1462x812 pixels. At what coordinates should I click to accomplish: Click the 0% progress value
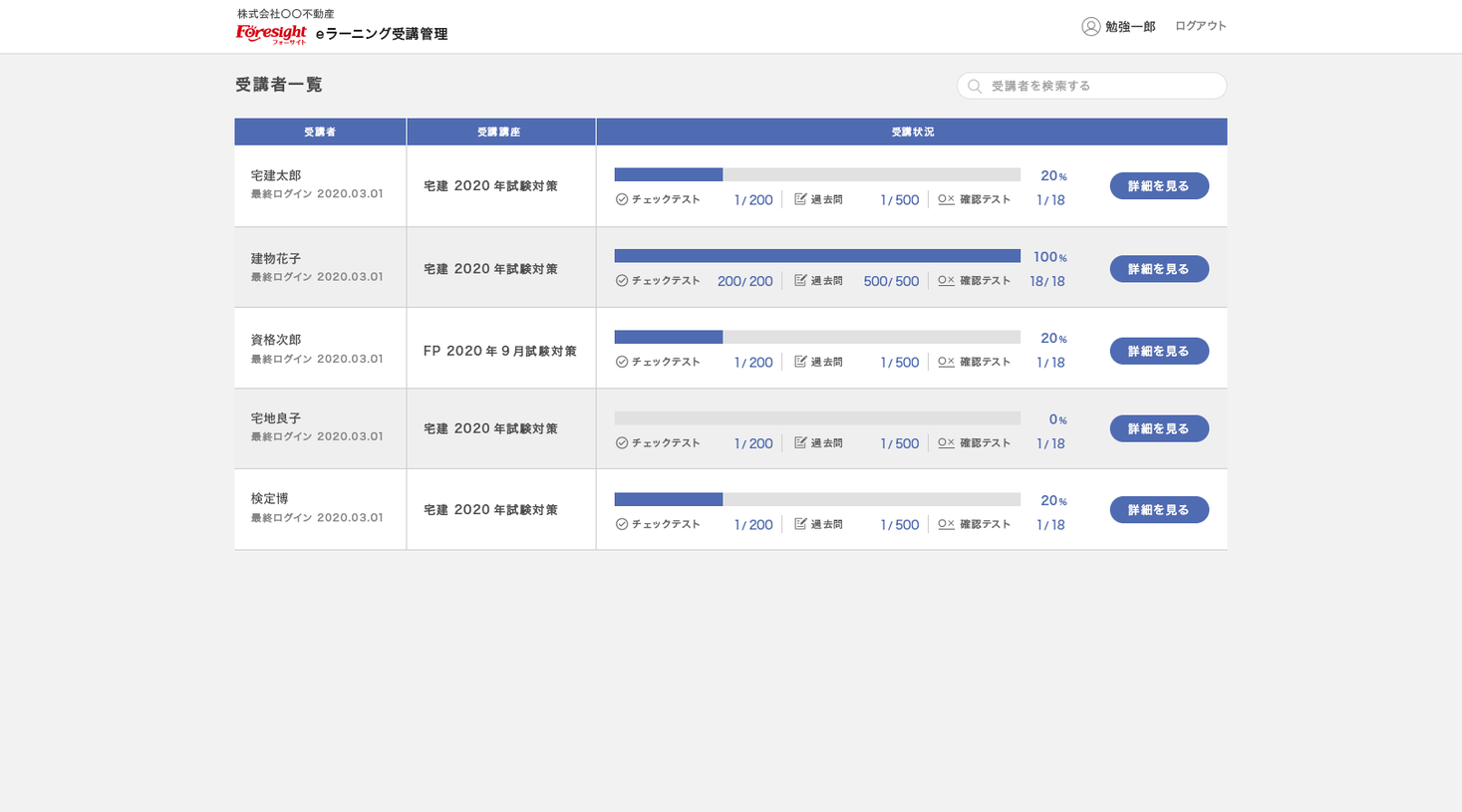(1058, 419)
